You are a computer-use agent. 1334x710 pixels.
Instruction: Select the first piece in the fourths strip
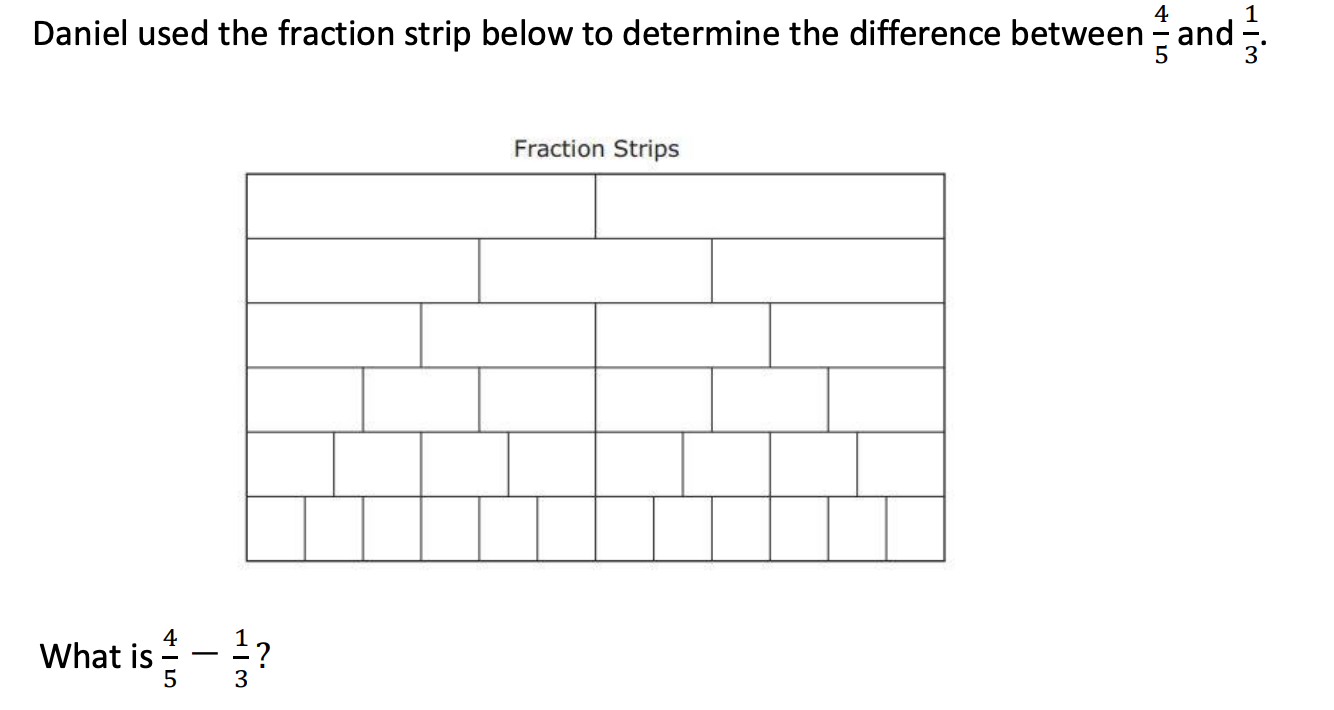coord(333,335)
